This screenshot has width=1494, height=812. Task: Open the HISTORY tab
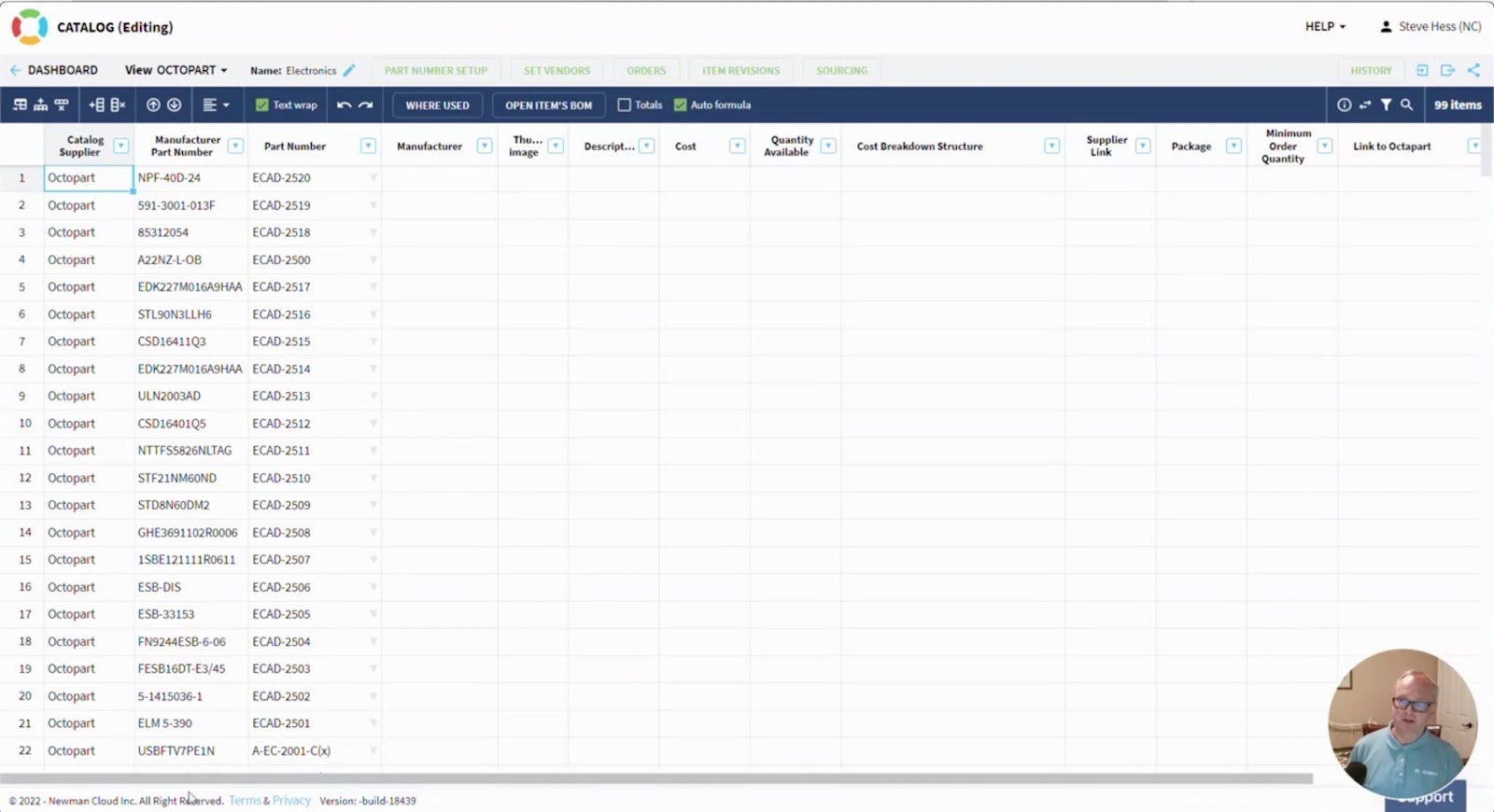pos(1371,71)
